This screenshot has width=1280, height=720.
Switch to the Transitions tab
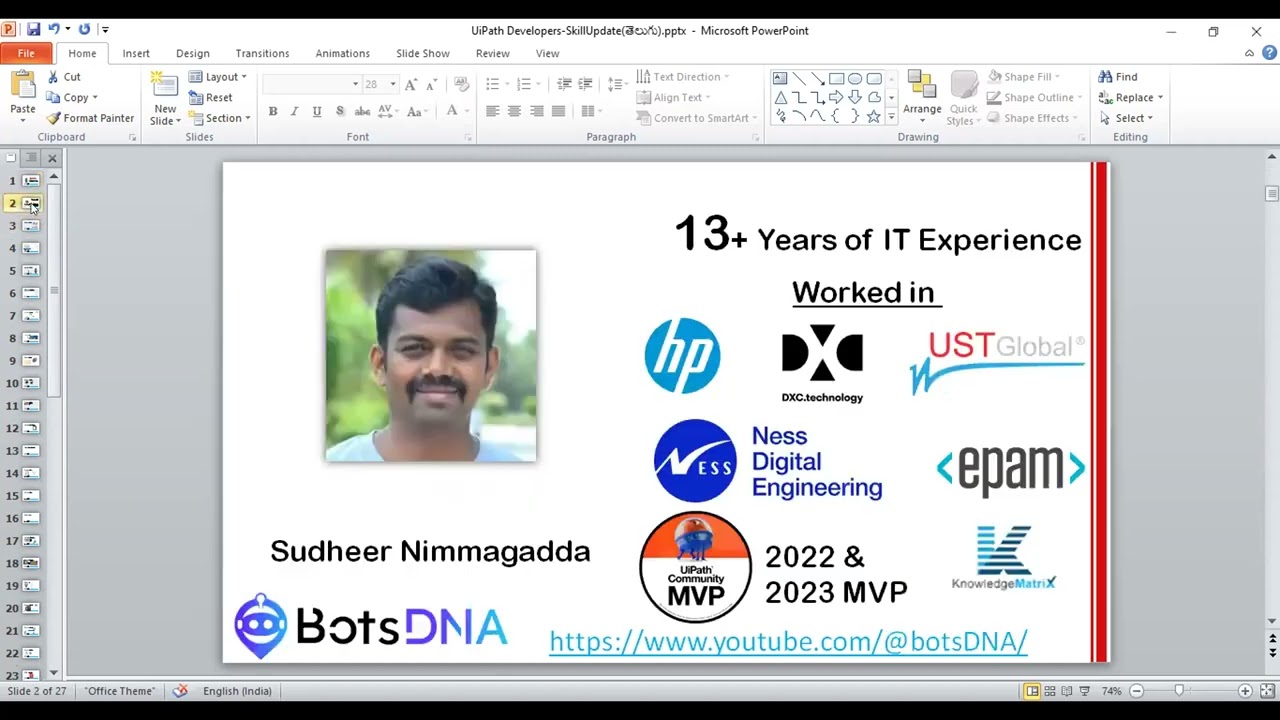click(262, 53)
